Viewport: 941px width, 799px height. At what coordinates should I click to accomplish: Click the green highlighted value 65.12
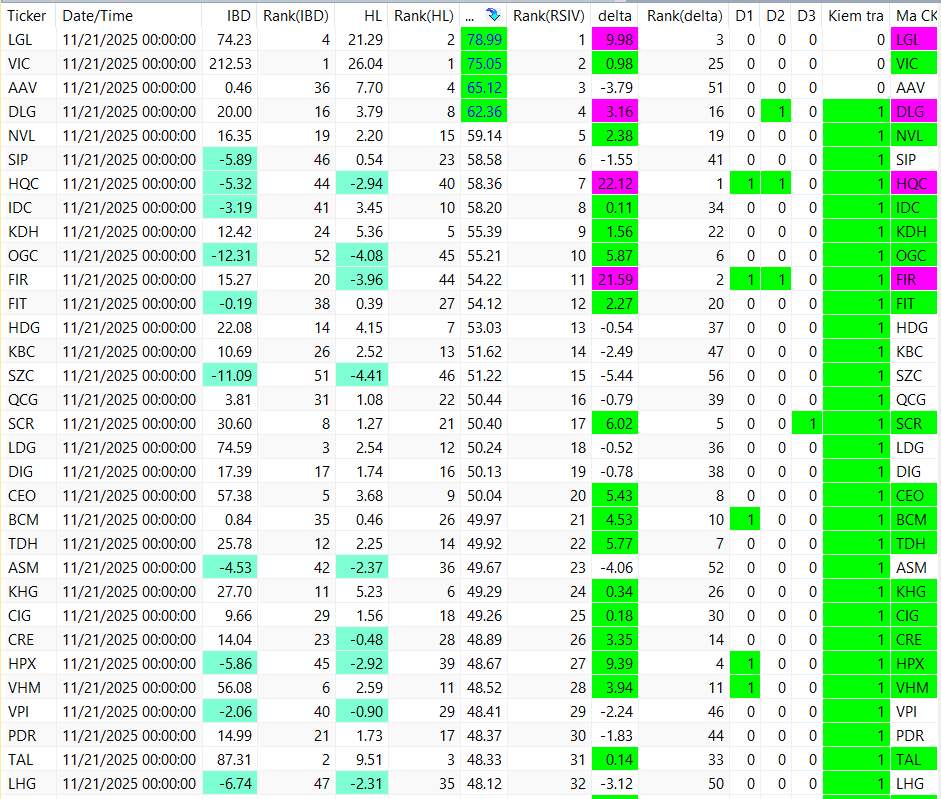484,88
